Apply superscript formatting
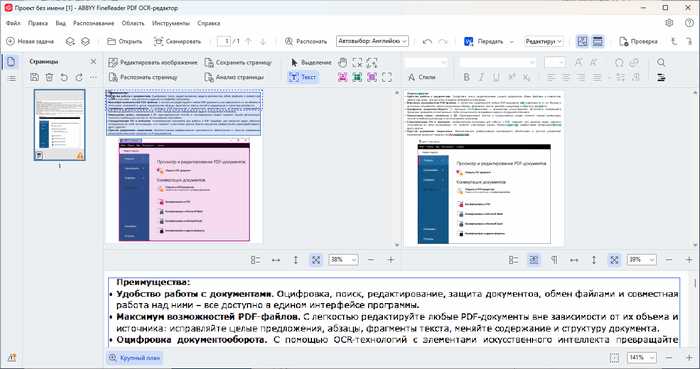Viewport: 700px width, 369px height. 512,77
